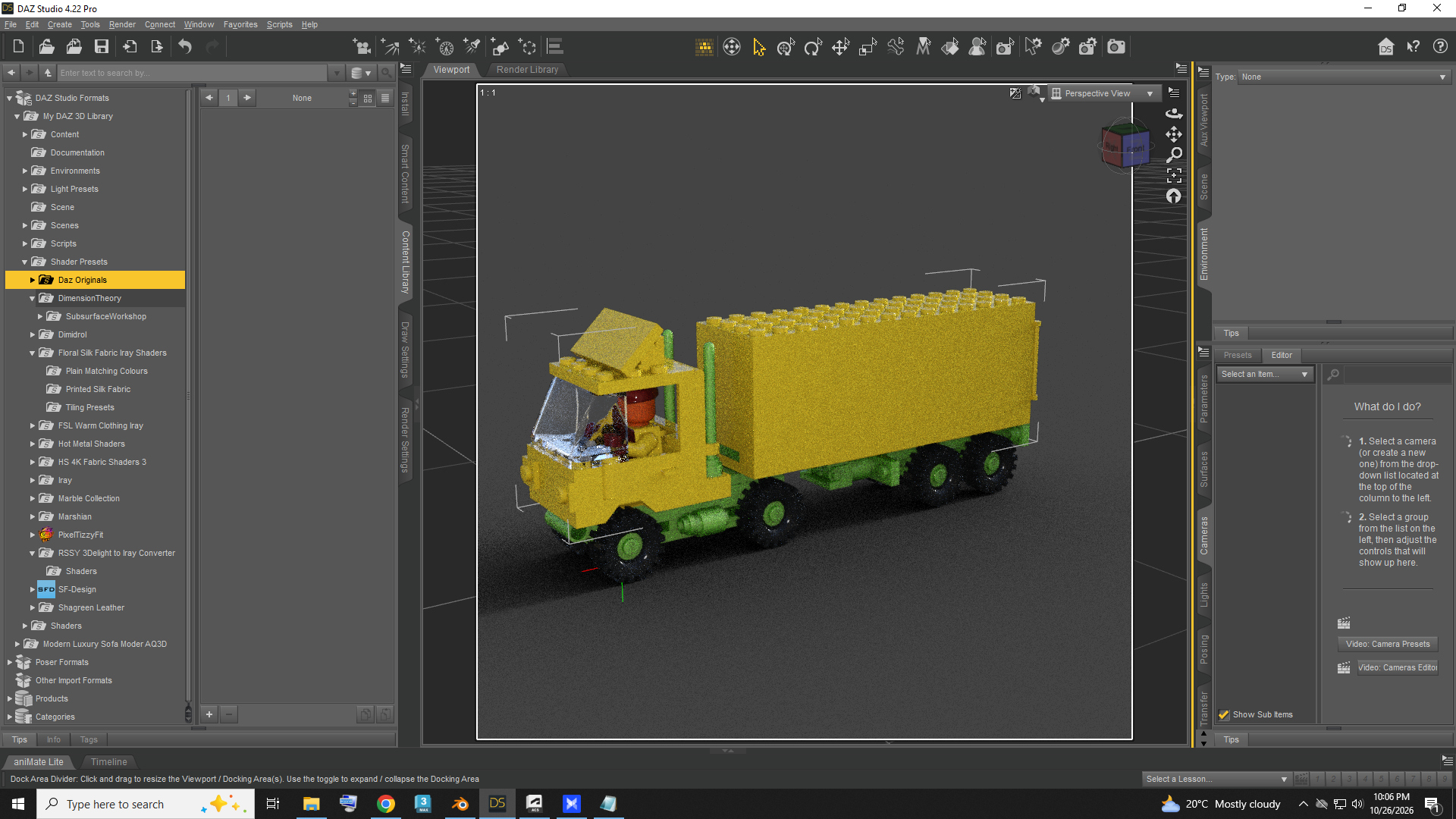Click the viewport Frame selection icon

click(1174, 175)
